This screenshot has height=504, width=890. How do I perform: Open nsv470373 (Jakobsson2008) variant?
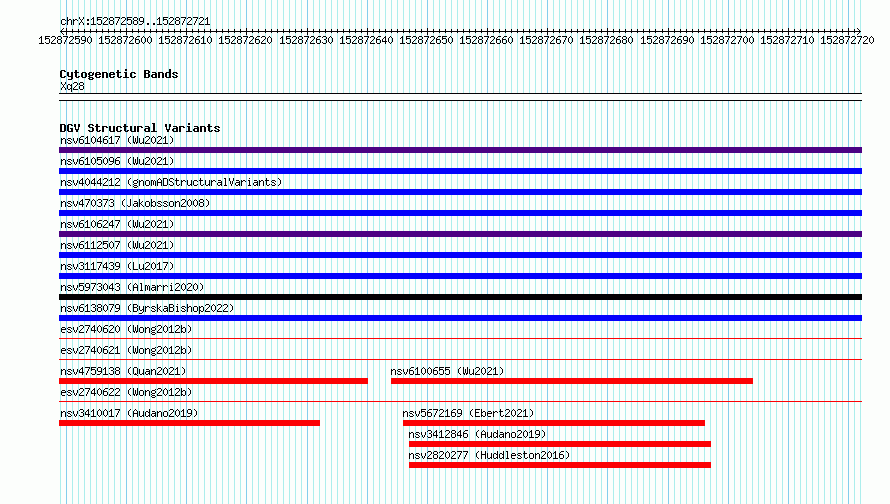(135, 203)
